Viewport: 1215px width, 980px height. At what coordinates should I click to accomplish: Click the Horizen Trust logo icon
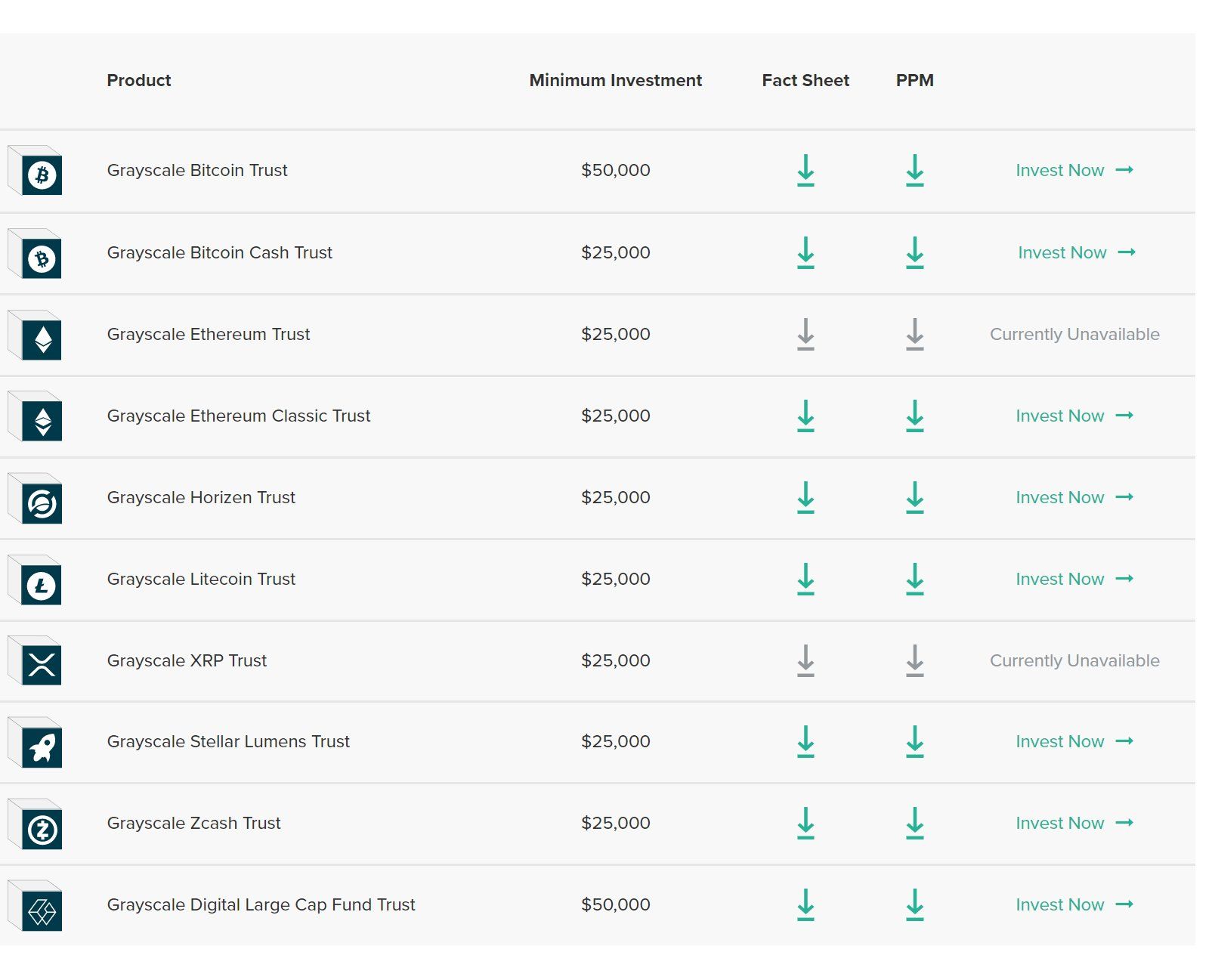(35, 498)
